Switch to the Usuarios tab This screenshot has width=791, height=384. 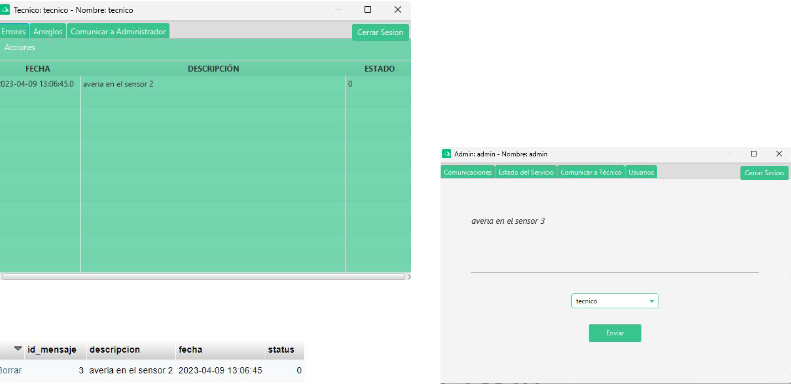641,172
